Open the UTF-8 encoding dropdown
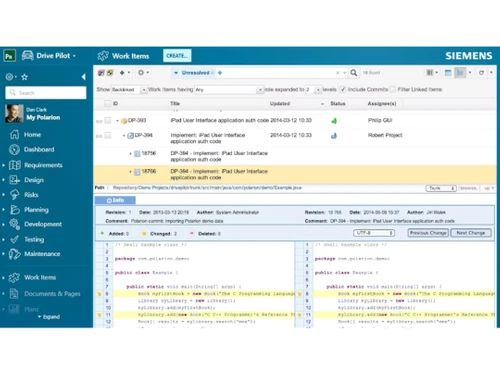The image size is (500, 375). (374, 233)
